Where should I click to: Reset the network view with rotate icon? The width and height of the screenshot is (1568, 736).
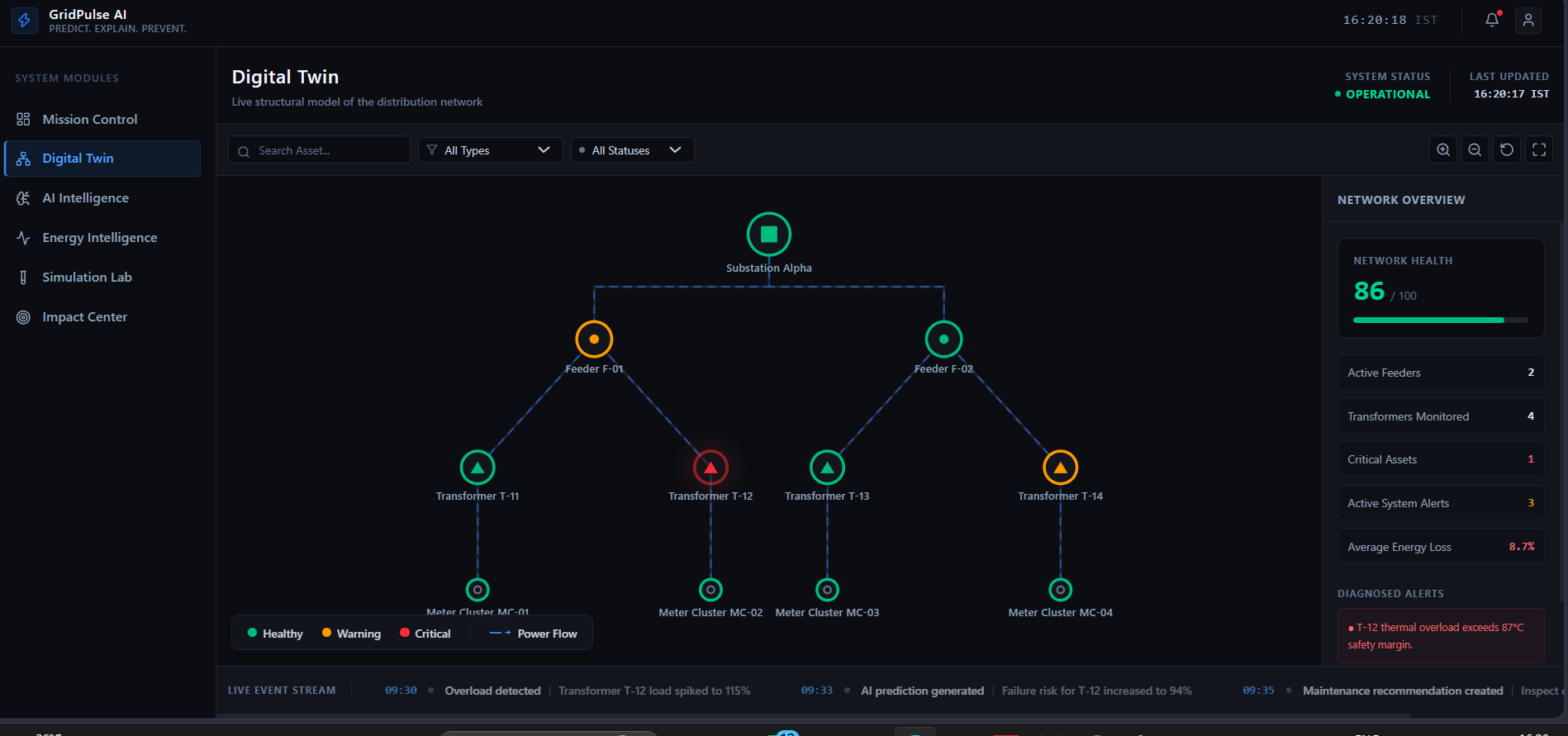click(1507, 150)
